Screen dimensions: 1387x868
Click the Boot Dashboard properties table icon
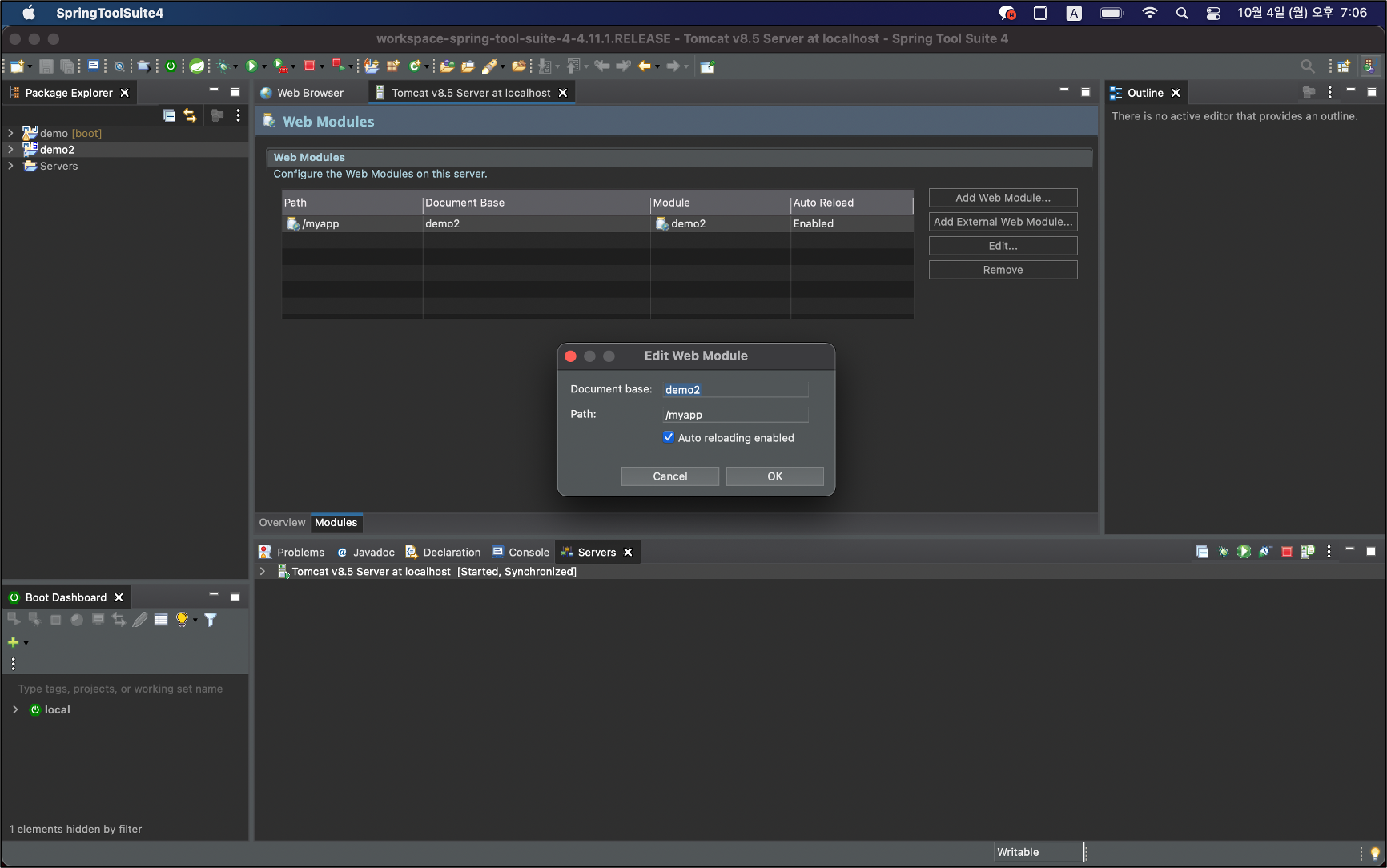[161, 620]
